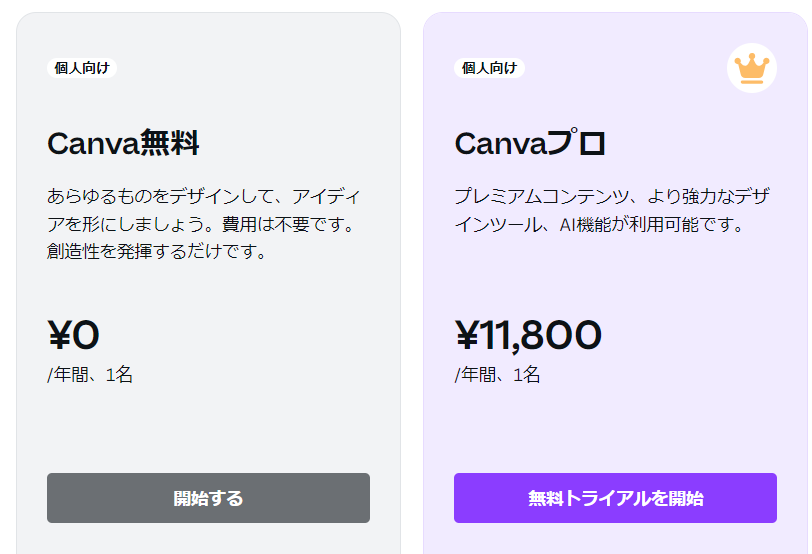Click empty gray area above the 開始する button
812x554 pixels.
click(208, 430)
